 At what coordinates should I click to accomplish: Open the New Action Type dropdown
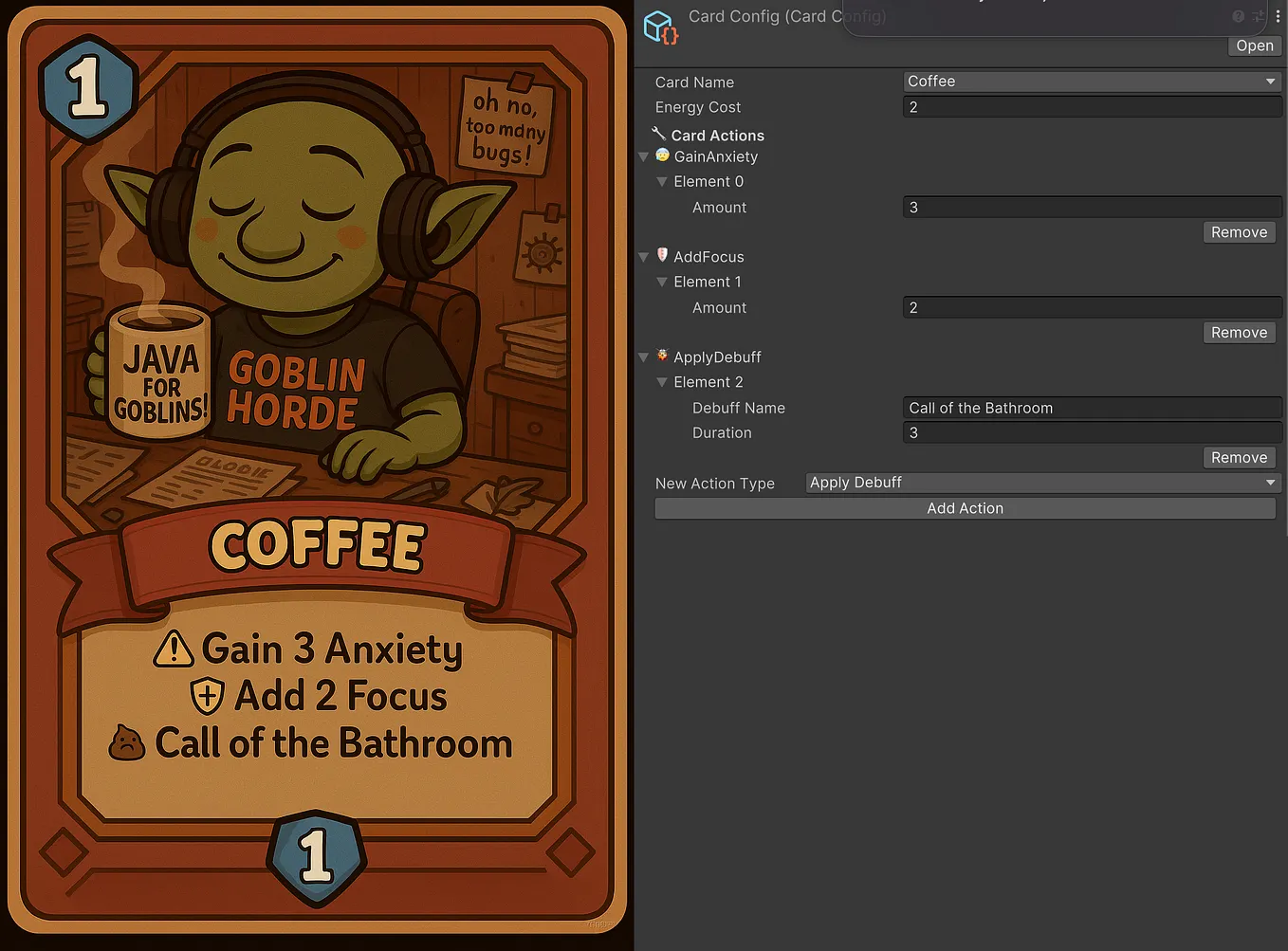[x=1041, y=483]
